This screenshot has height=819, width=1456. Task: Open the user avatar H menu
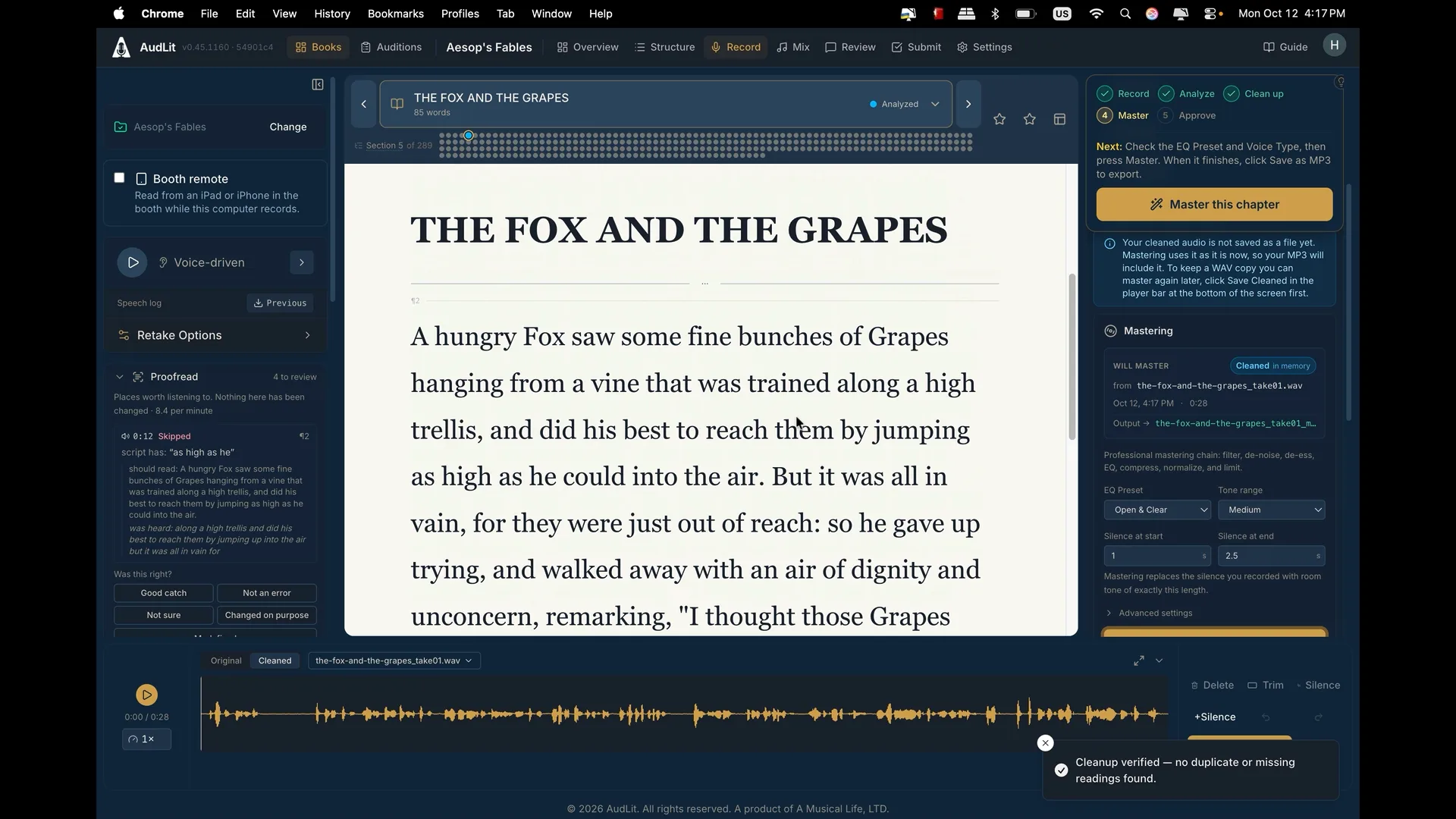[x=1335, y=45]
